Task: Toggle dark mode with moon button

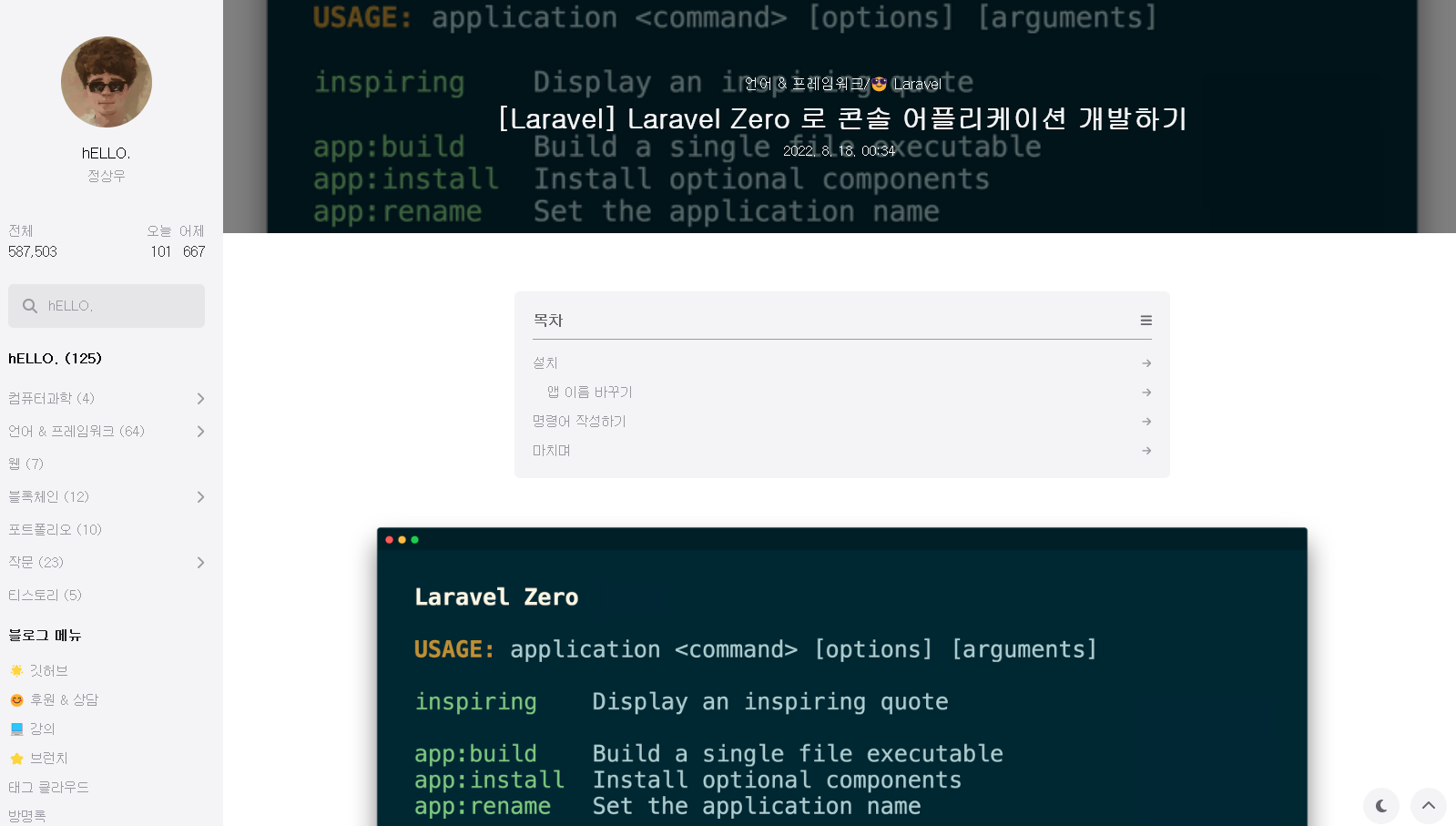Action: 1381,806
